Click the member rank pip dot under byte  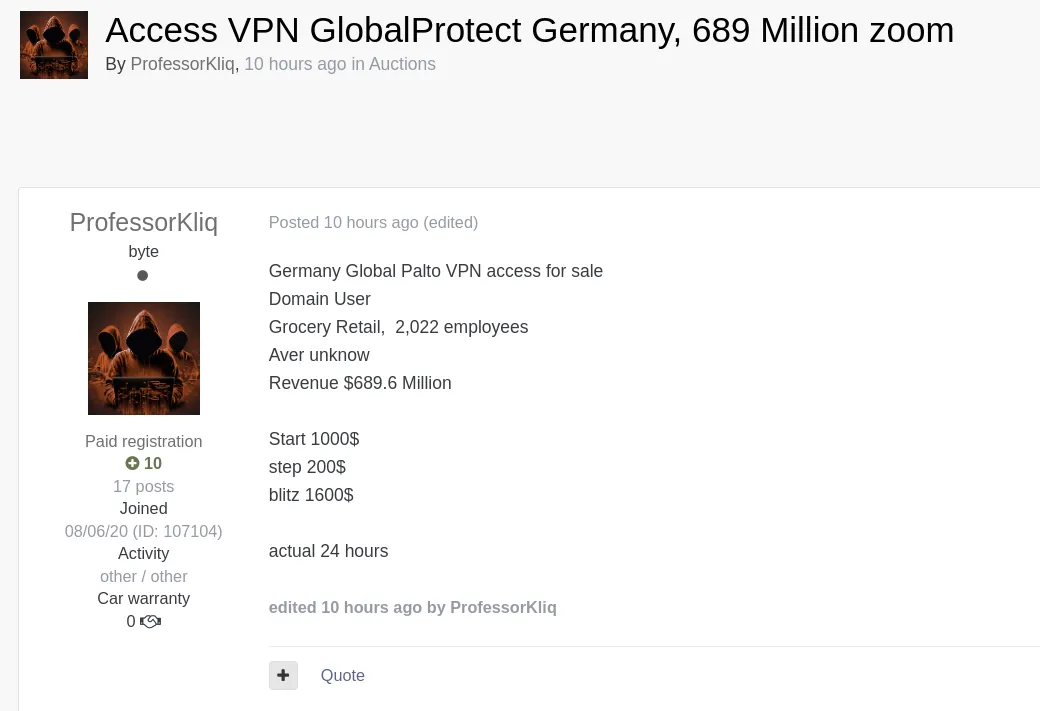pos(143,275)
